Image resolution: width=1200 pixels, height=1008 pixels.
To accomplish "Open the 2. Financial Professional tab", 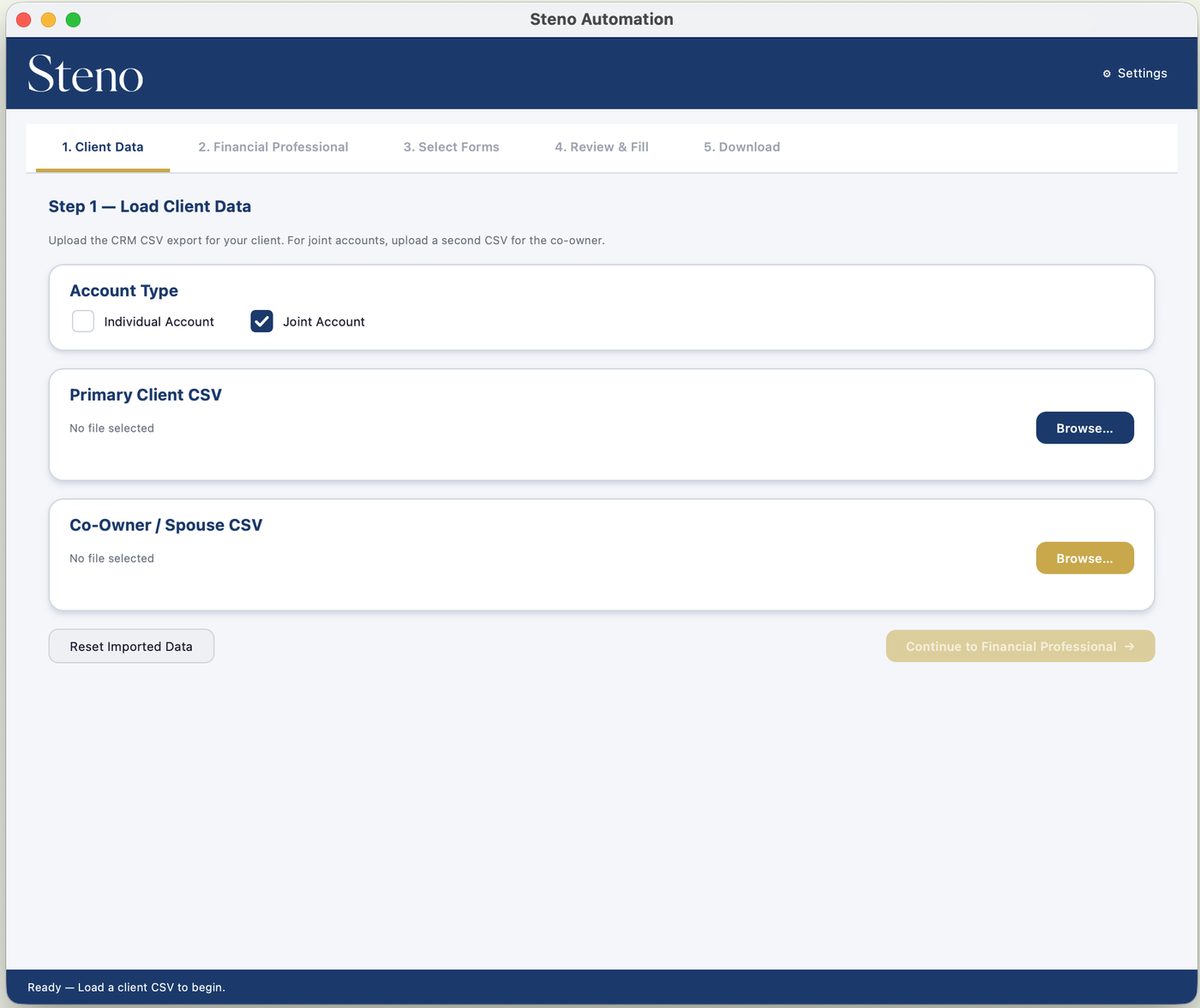I will (x=273, y=147).
